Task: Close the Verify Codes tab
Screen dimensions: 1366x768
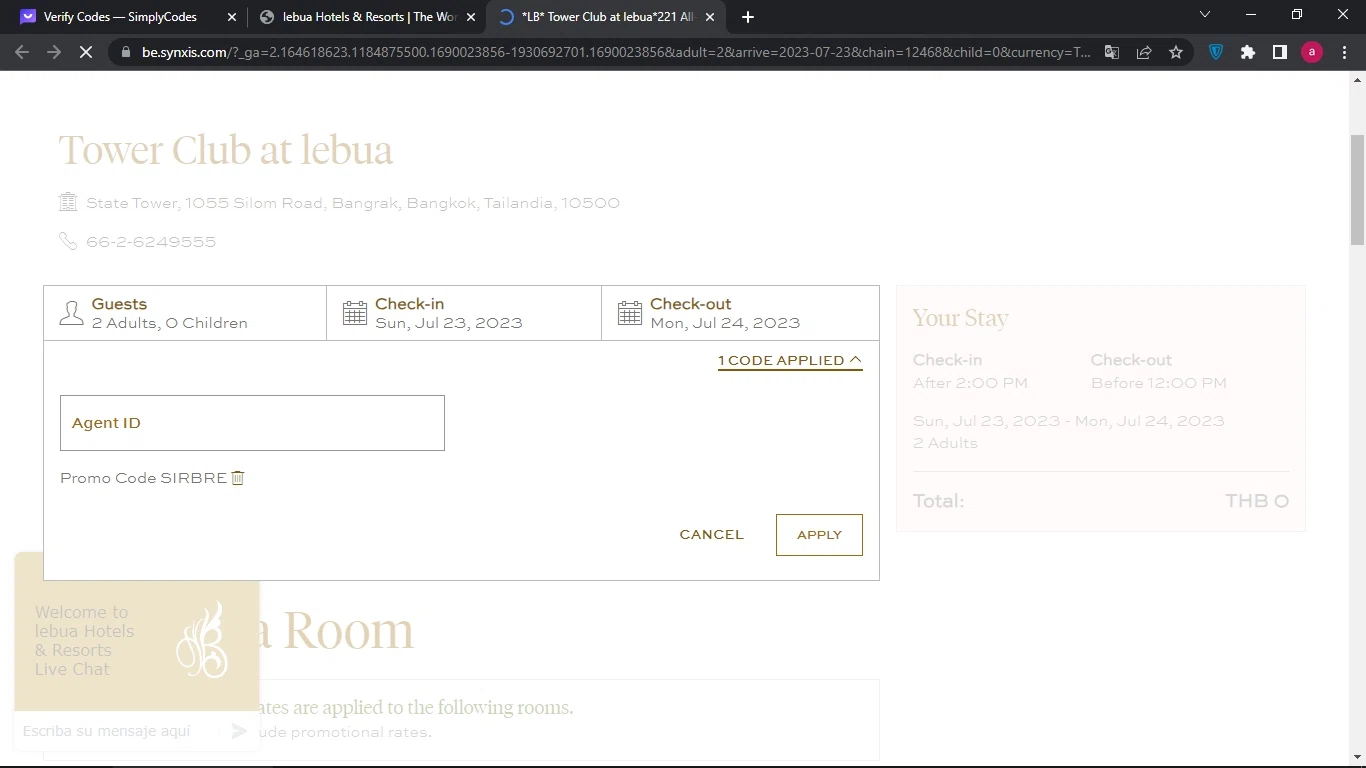Action: [232, 17]
